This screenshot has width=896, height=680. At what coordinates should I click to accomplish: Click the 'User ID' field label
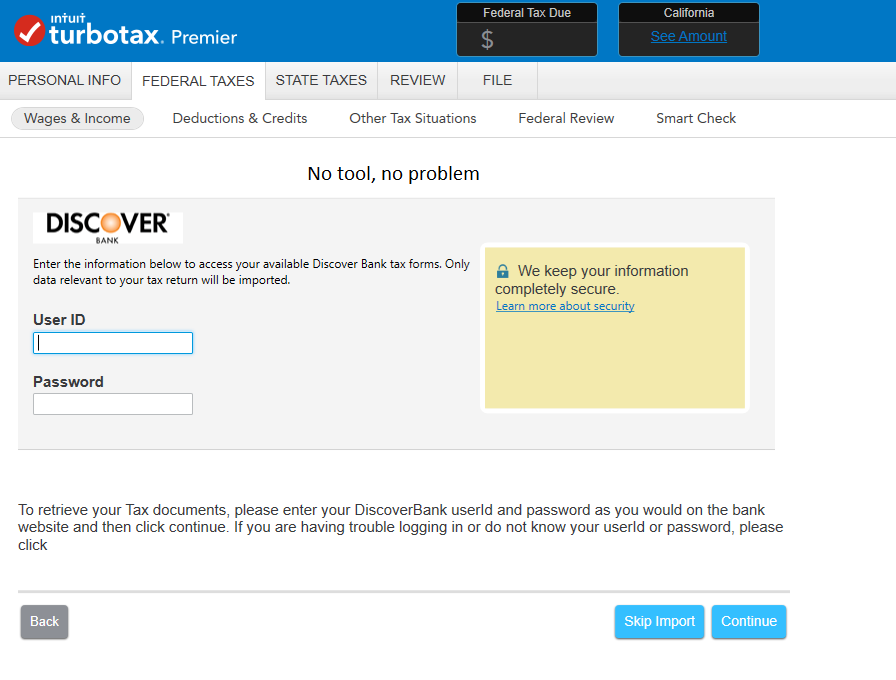(59, 320)
